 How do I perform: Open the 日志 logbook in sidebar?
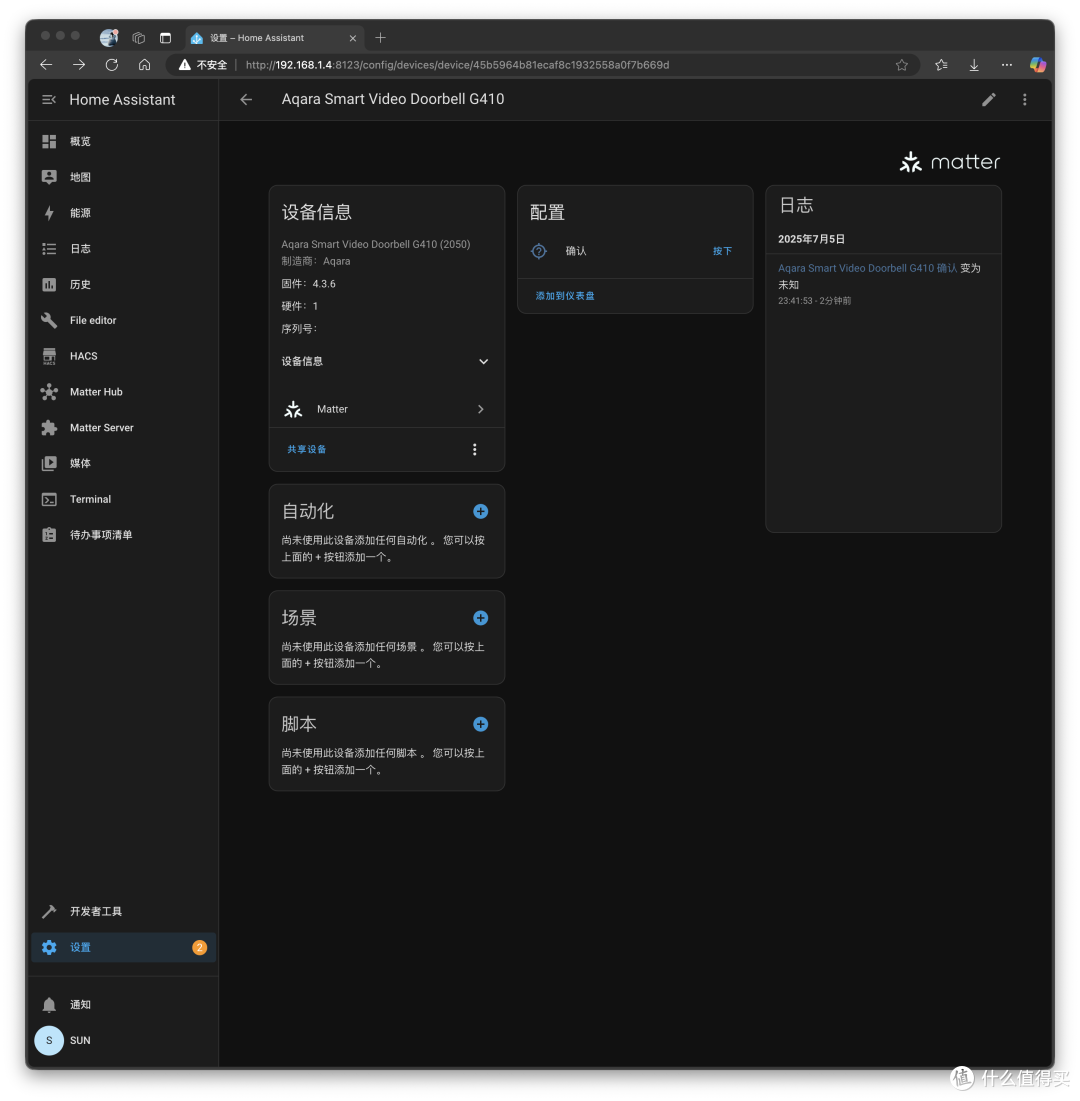[x=124, y=249]
